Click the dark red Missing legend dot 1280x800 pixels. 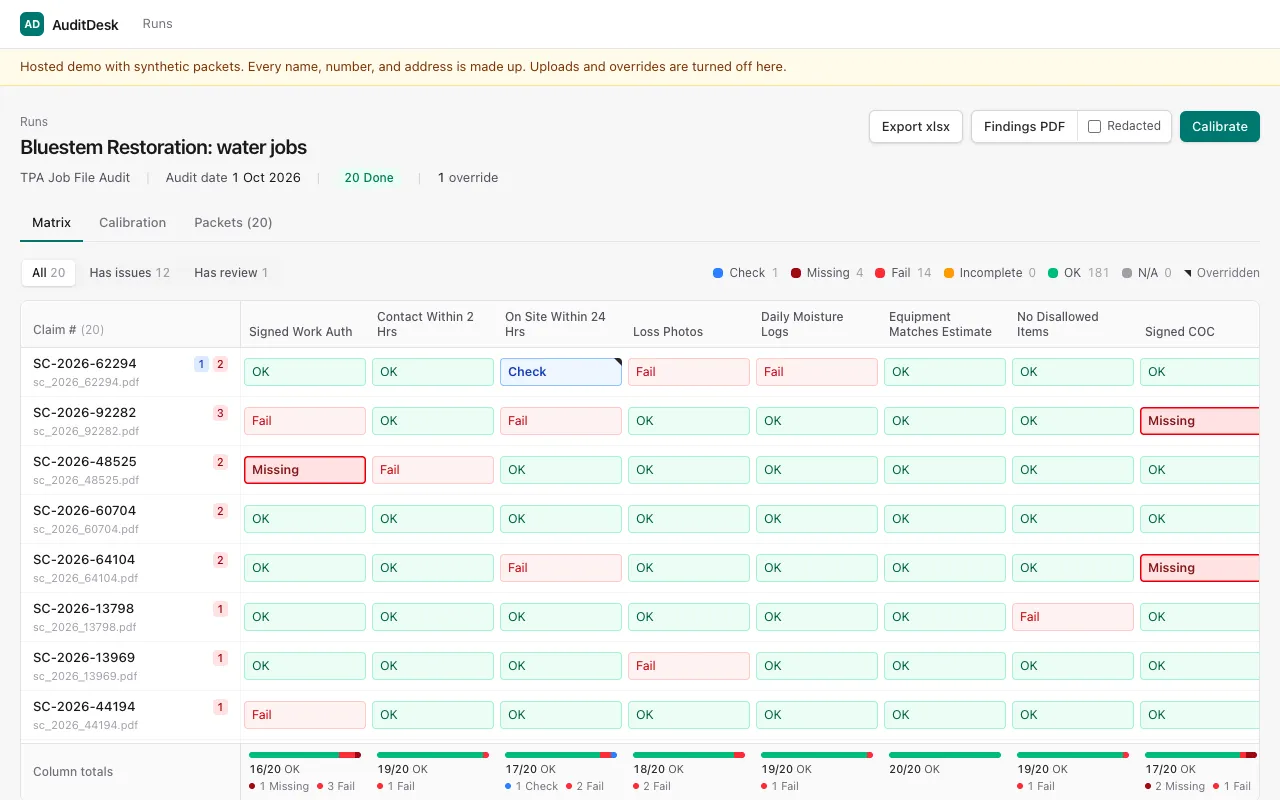[x=796, y=273]
